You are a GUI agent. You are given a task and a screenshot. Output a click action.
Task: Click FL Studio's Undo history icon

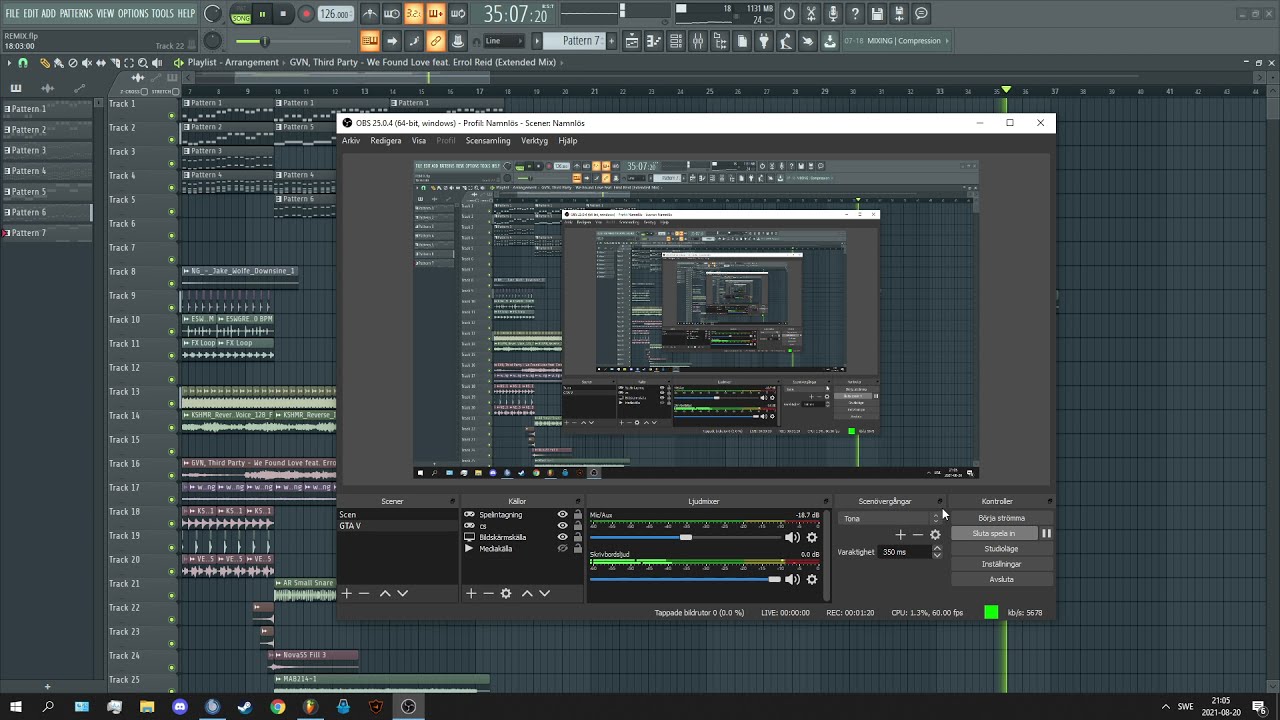click(789, 14)
